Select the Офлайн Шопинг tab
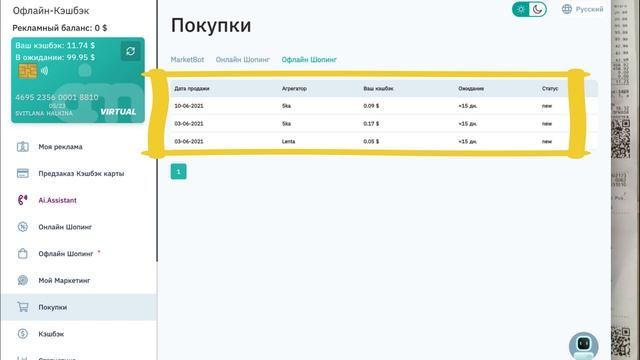 tap(309, 60)
